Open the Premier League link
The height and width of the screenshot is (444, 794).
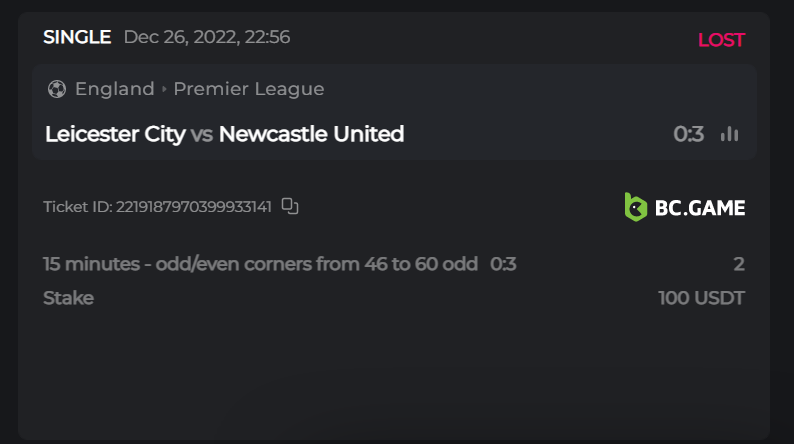pos(249,89)
